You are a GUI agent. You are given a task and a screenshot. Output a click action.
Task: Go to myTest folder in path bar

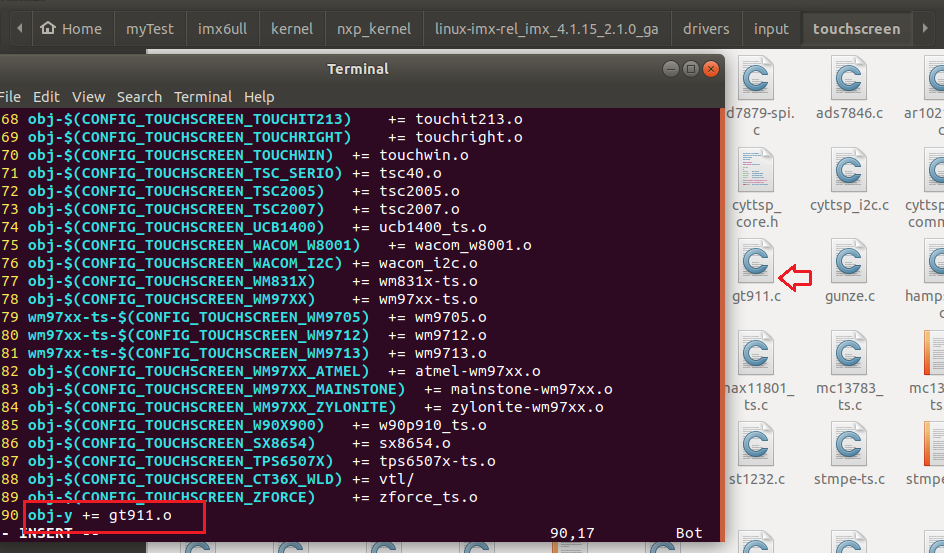pyautogui.click(x=149, y=29)
